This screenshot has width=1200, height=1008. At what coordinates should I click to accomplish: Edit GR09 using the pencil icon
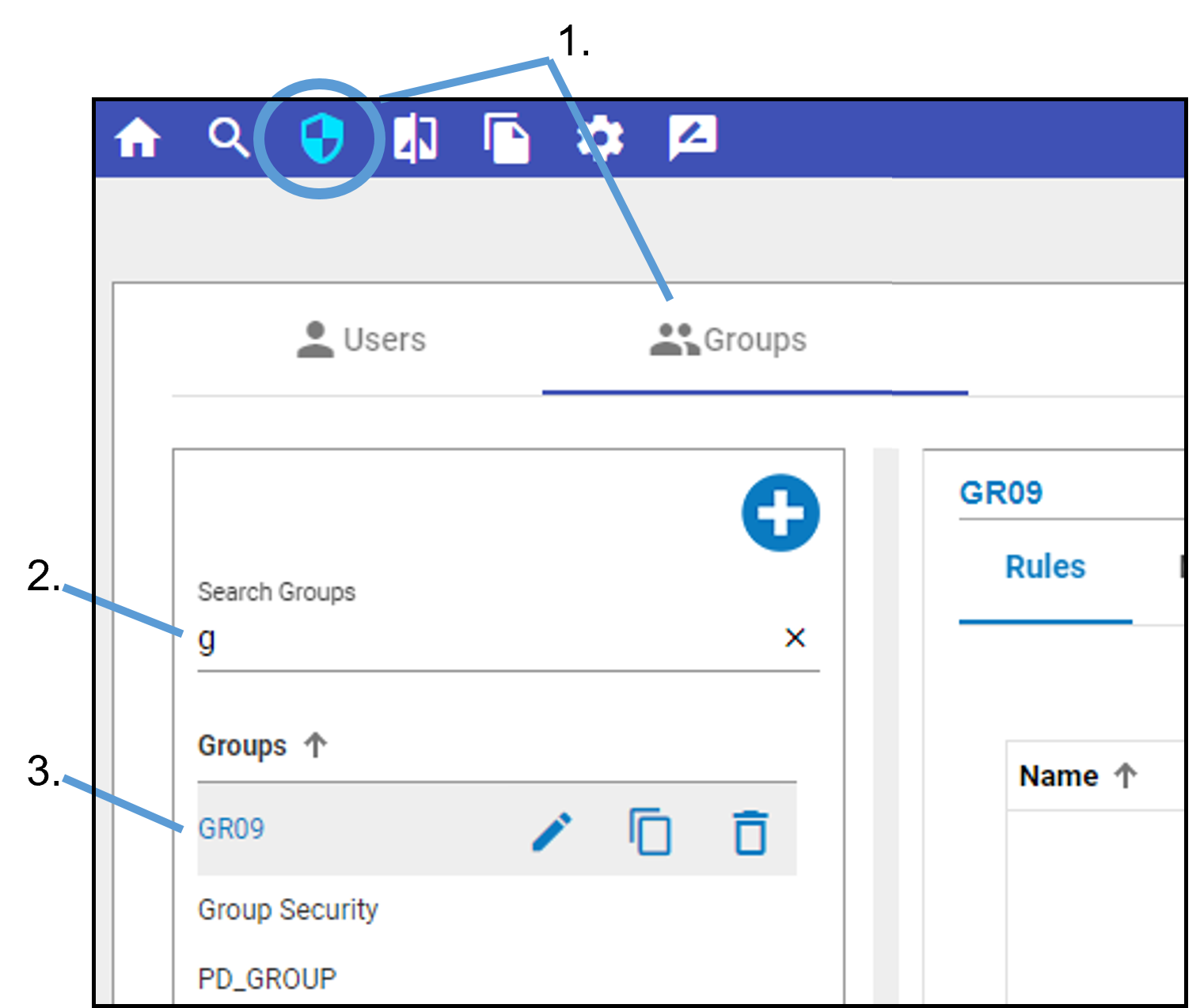coord(552,831)
